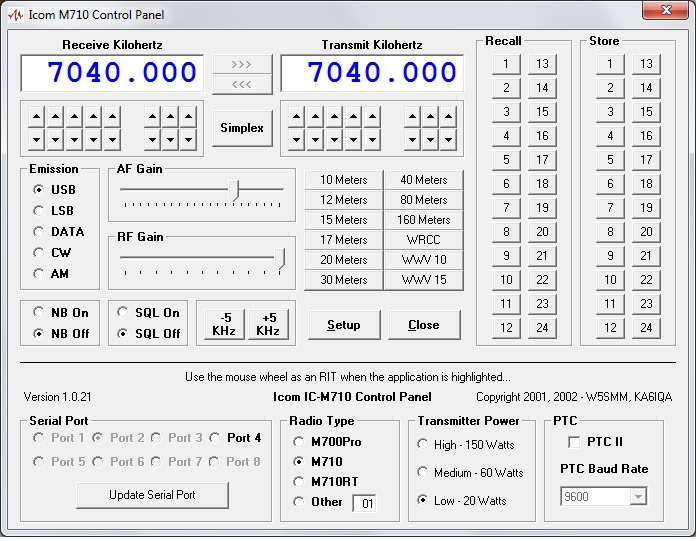
Task: Decrement the leftmost receive frequency digit down arrow
Action: coord(36,140)
